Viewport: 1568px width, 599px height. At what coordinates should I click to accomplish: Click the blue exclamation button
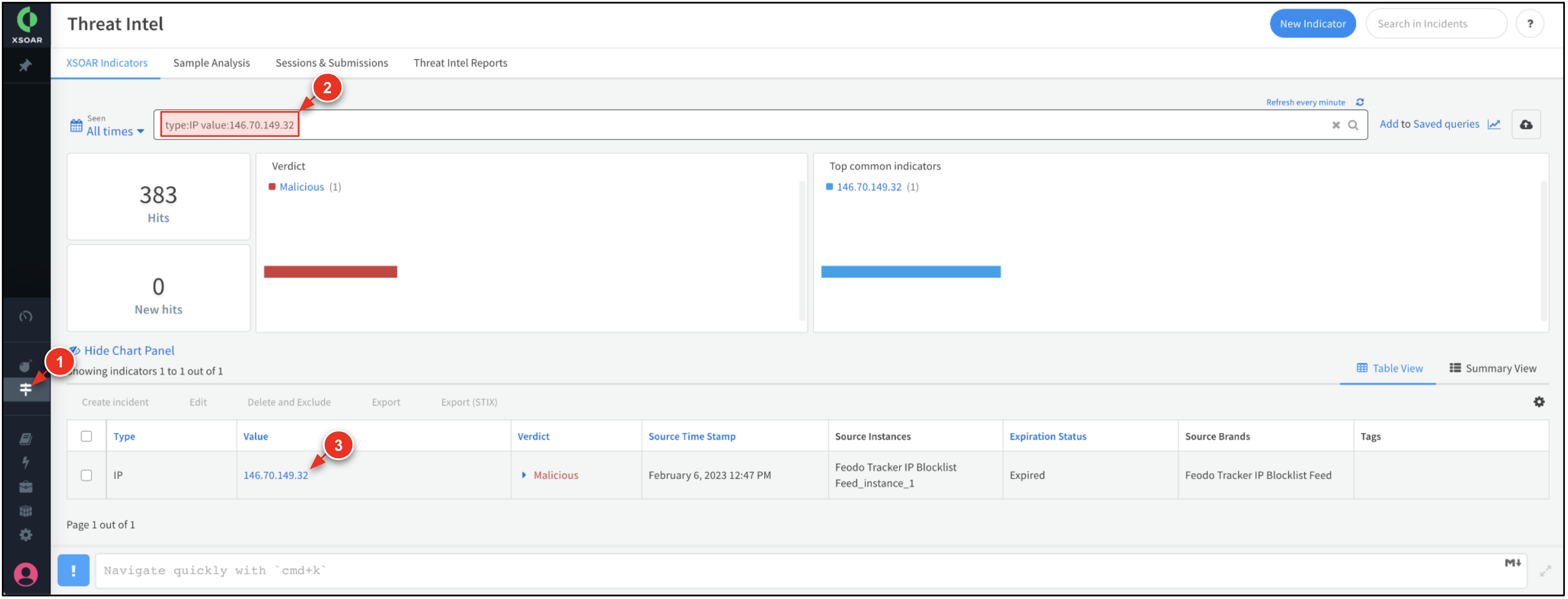pyautogui.click(x=74, y=571)
